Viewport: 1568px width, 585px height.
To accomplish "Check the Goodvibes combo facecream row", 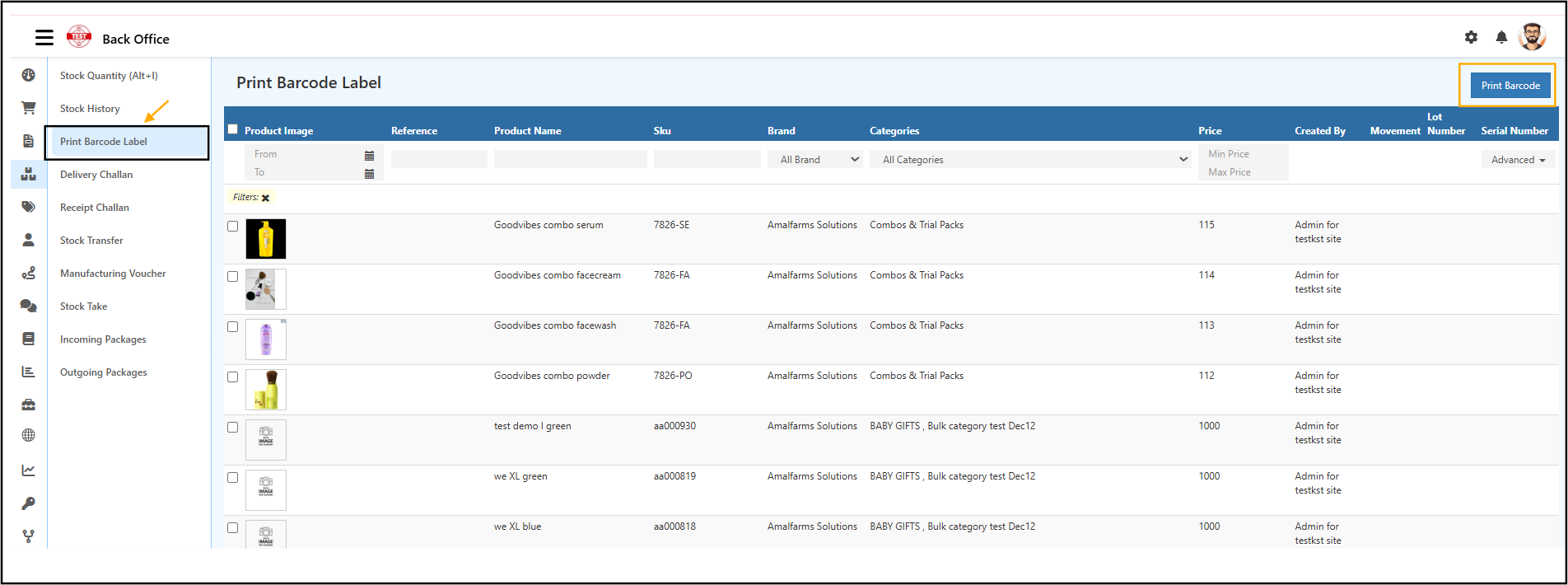I will point(233,276).
